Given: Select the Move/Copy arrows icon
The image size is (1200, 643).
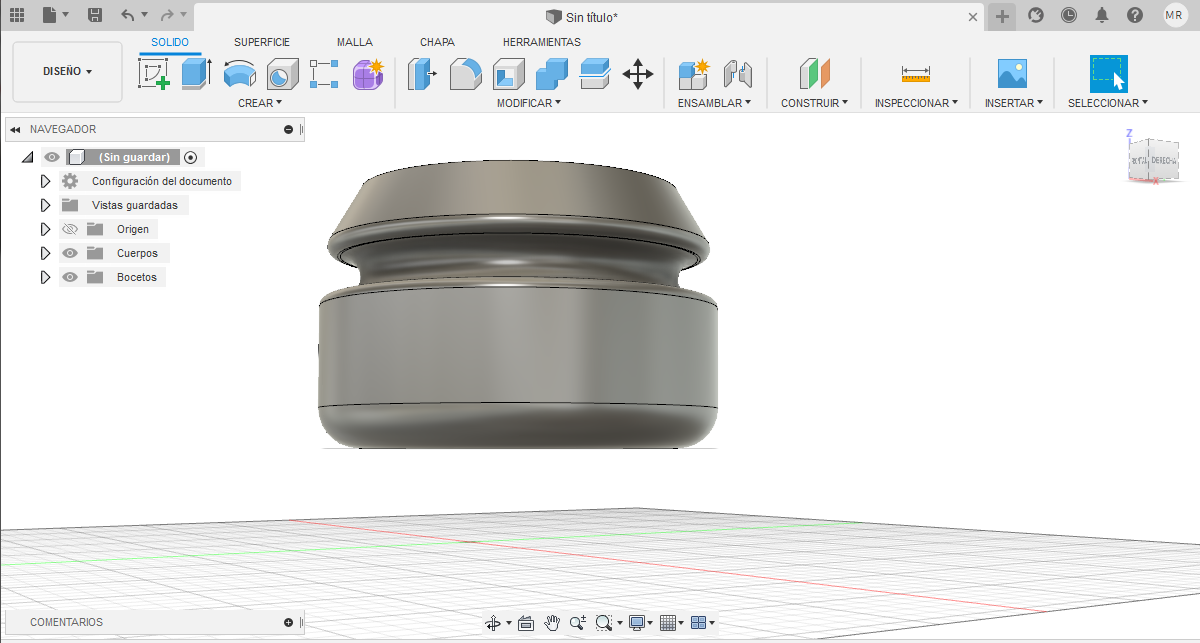Looking at the screenshot, I should pos(638,75).
